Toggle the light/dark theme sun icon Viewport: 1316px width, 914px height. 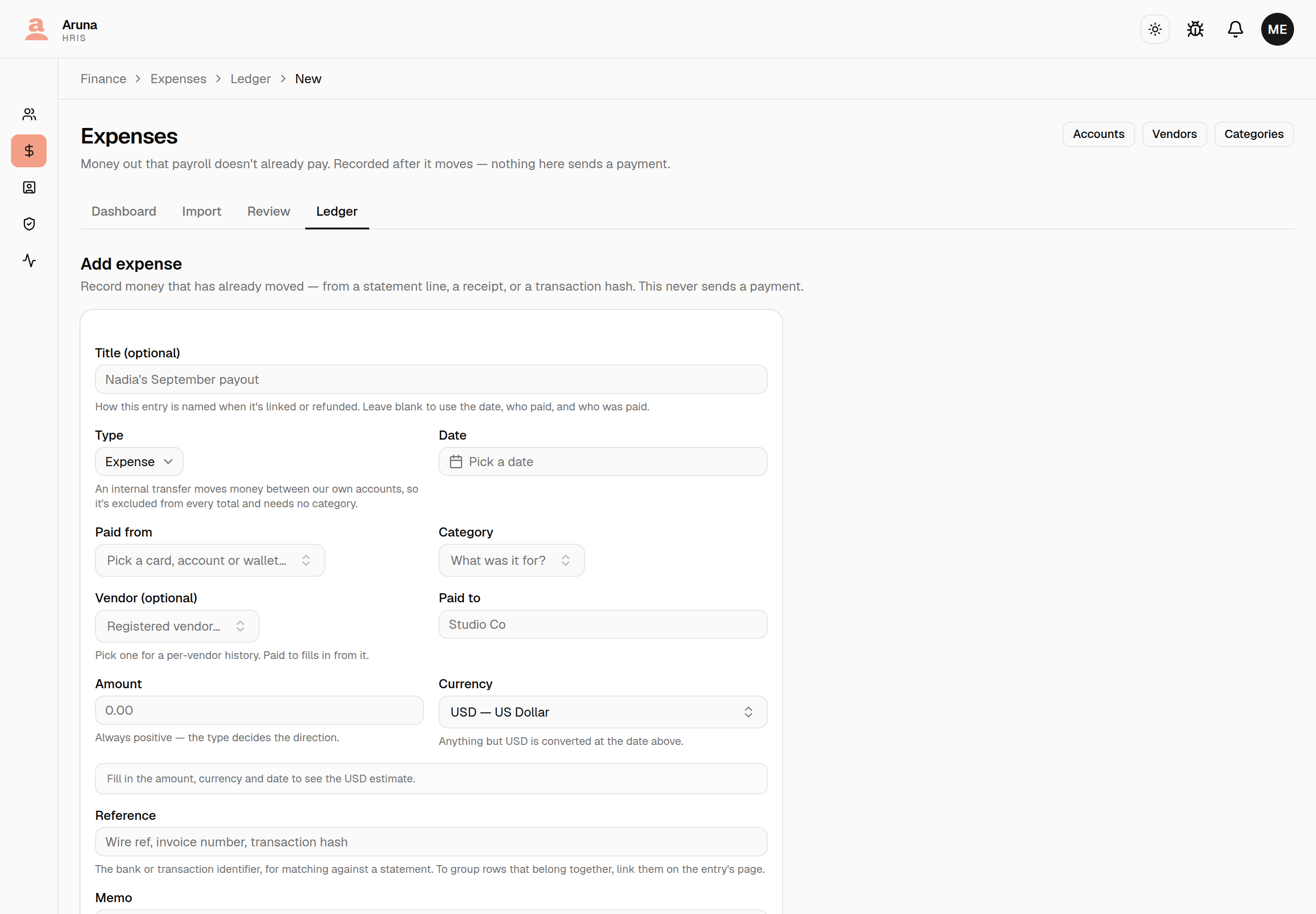pyautogui.click(x=1155, y=29)
